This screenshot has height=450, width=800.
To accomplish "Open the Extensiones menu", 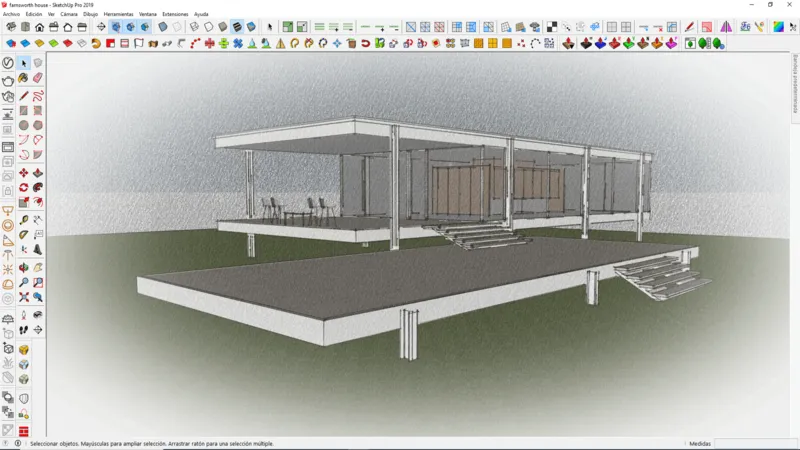I will click(x=175, y=14).
